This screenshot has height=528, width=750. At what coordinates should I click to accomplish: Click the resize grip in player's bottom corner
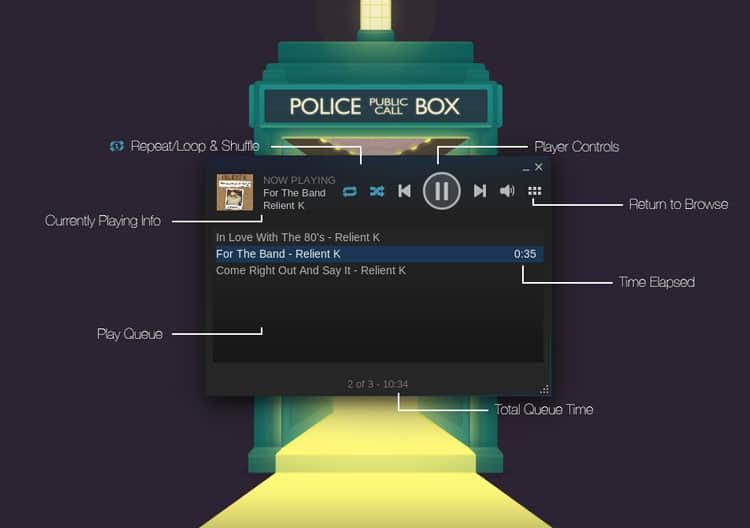pos(544,389)
